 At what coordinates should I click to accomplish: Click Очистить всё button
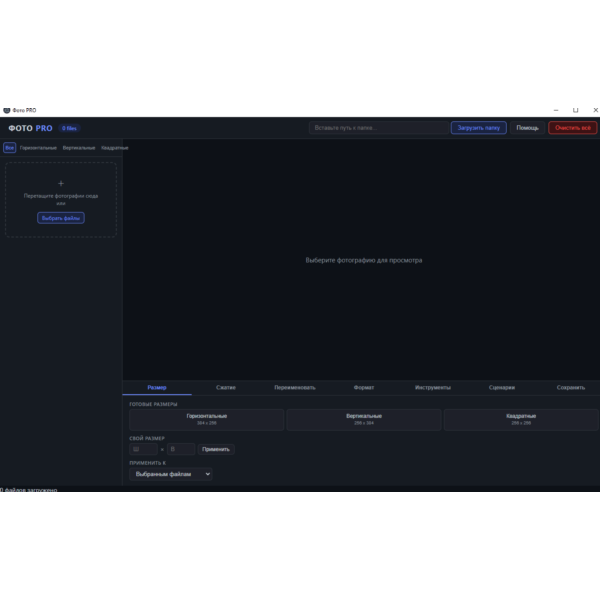573,128
